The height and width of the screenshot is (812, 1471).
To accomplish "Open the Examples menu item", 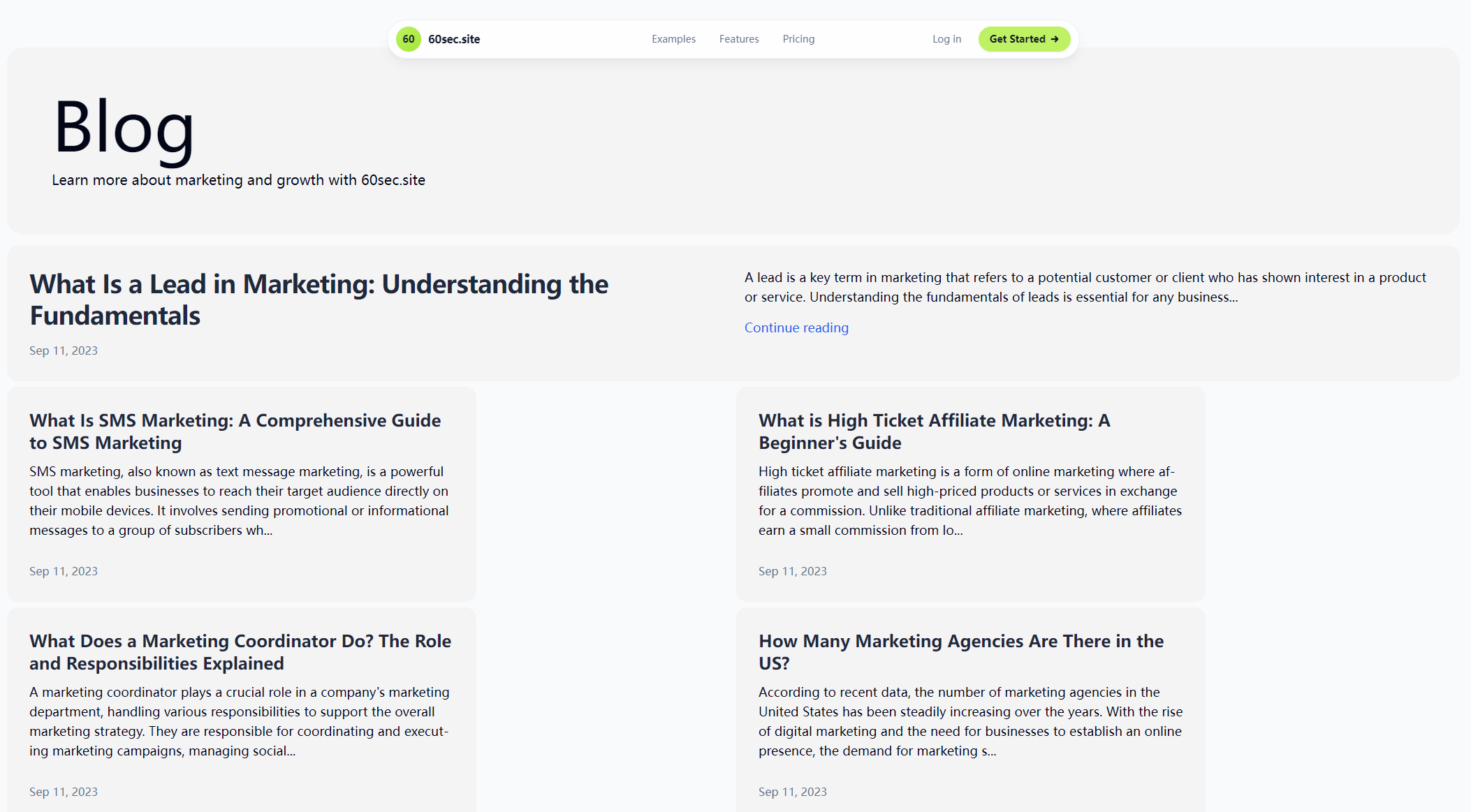I will pos(673,39).
